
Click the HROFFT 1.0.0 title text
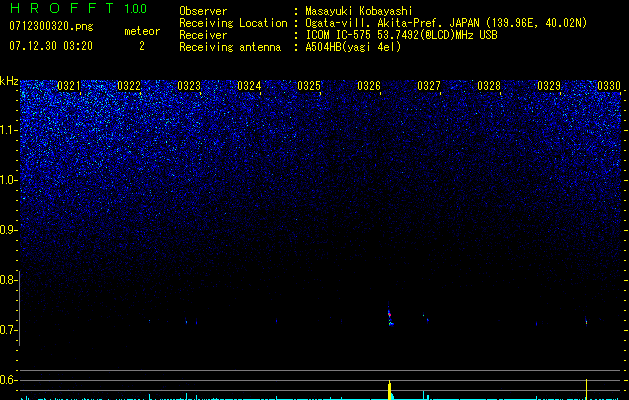[78, 8]
